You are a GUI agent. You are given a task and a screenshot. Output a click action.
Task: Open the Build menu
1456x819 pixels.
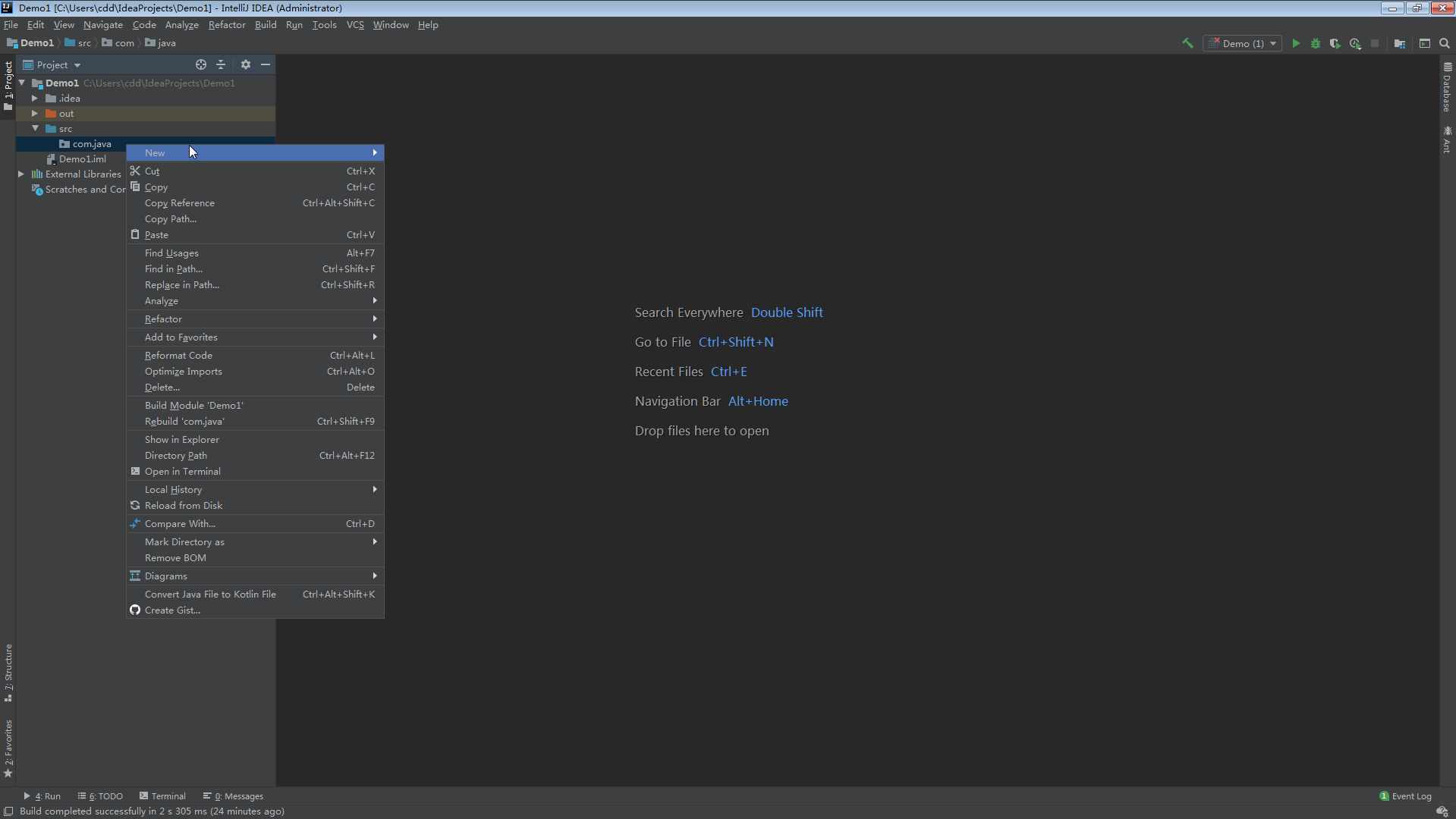(x=266, y=24)
